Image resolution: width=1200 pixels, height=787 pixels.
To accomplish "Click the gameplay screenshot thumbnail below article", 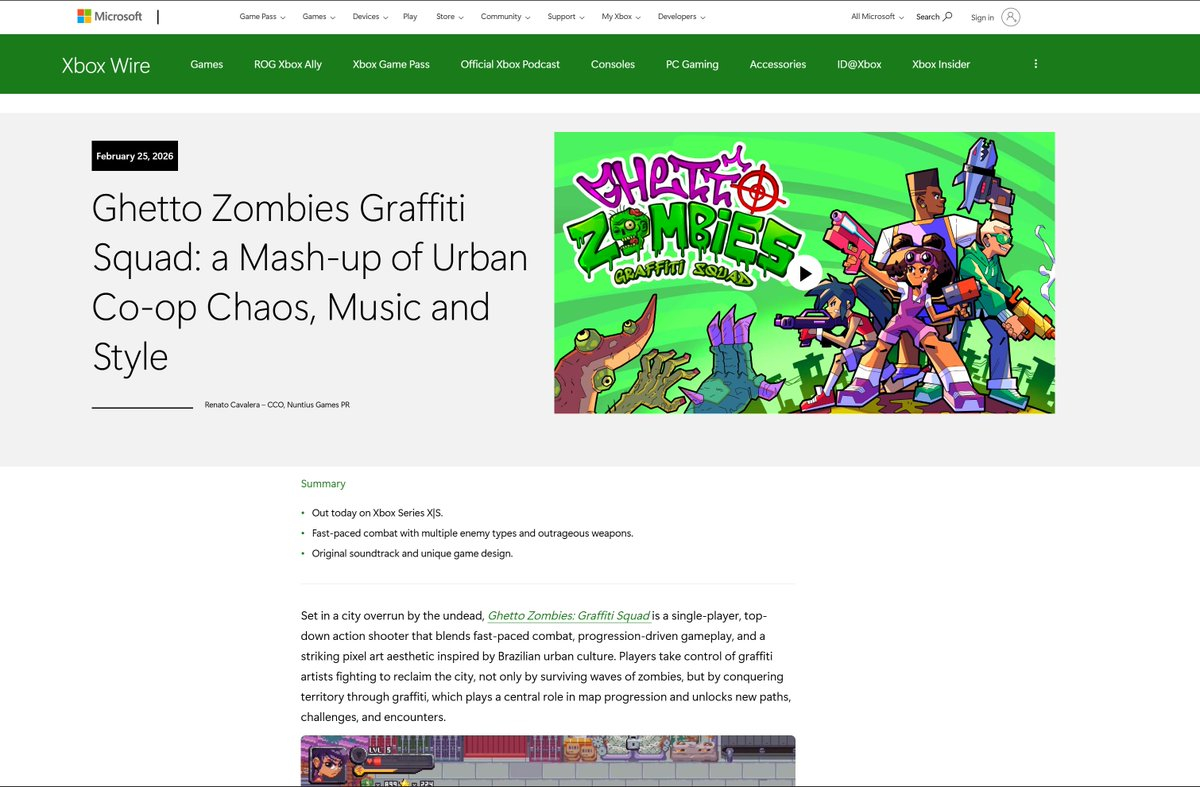I will click(548, 761).
